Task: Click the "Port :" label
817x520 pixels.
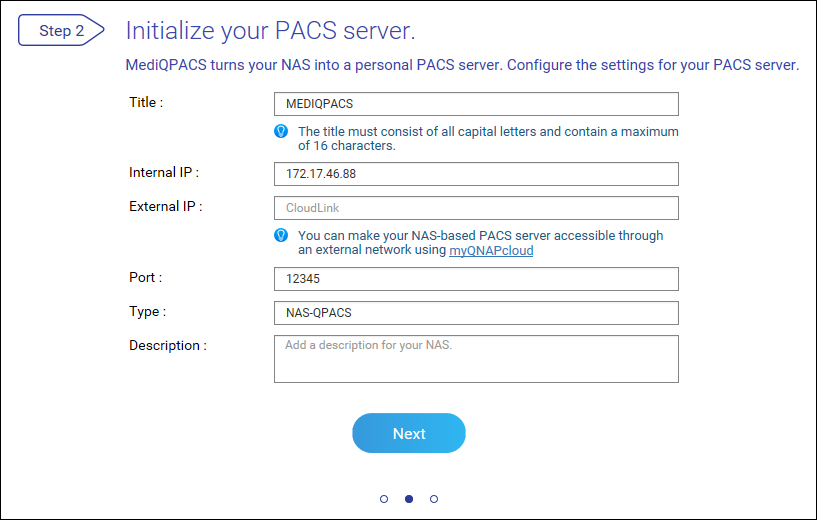Action: [x=145, y=277]
